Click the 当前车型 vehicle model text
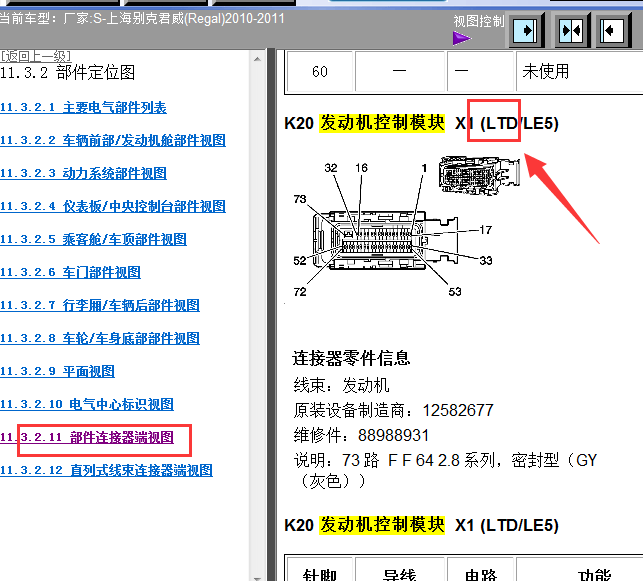 pos(142,18)
